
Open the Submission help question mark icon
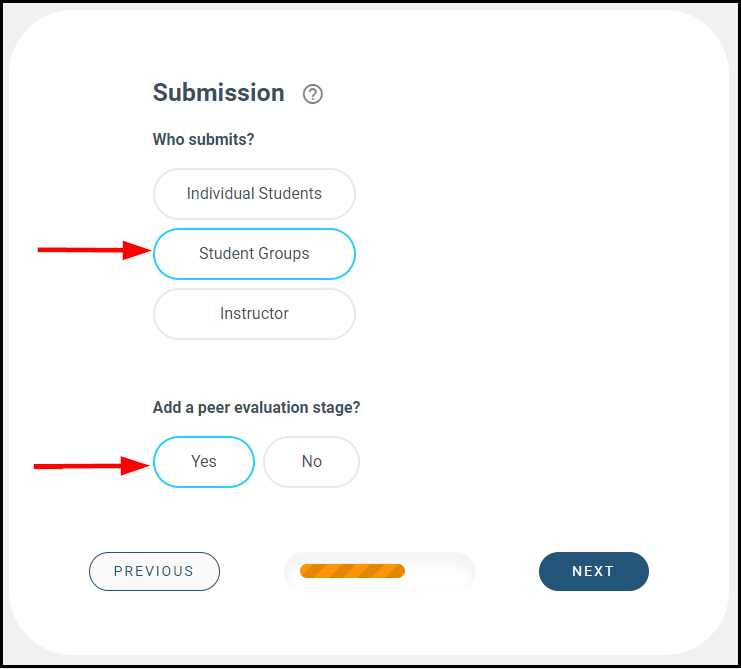(x=313, y=94)
